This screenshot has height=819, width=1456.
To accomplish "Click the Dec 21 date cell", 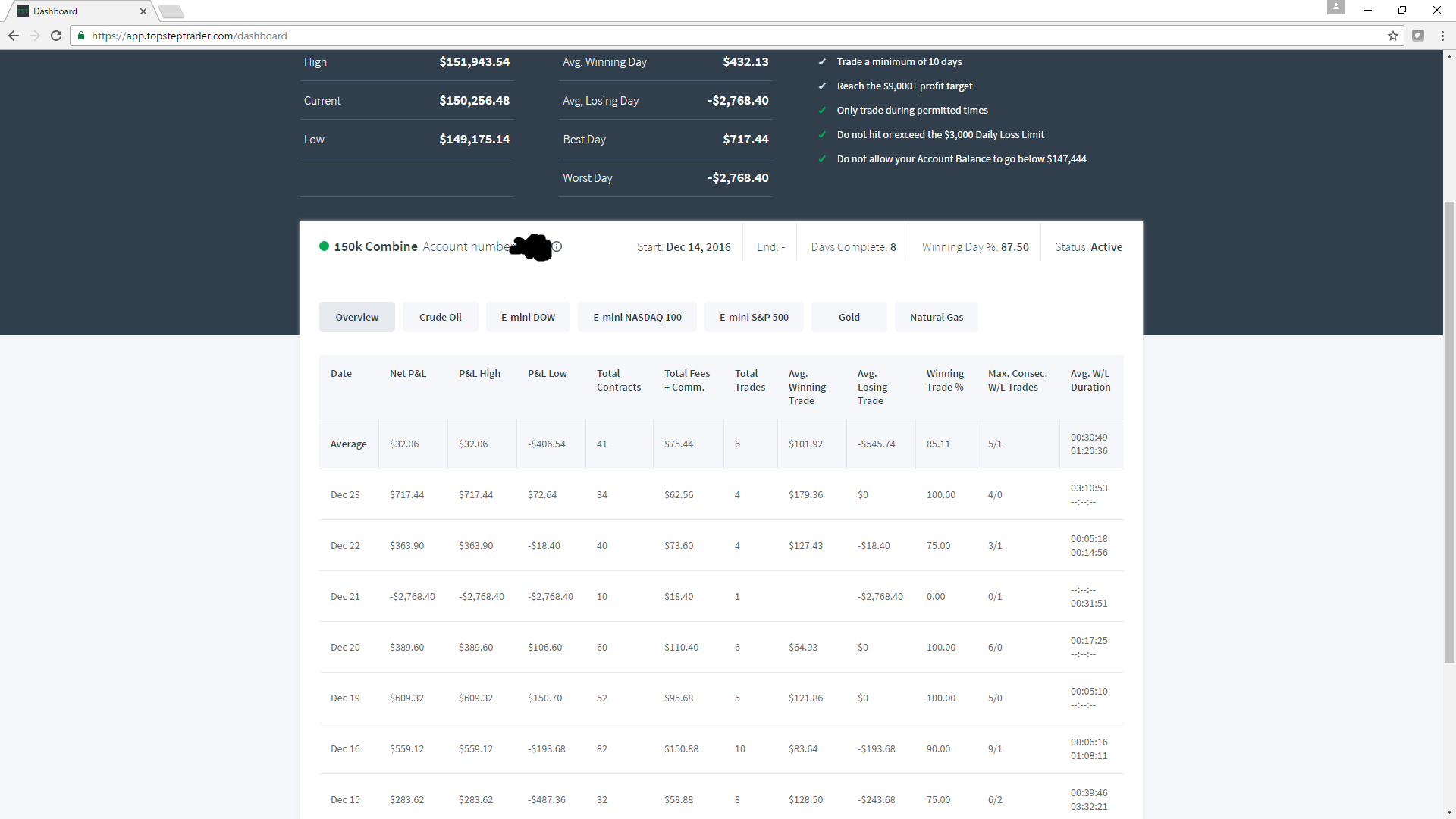I will 345,596.
